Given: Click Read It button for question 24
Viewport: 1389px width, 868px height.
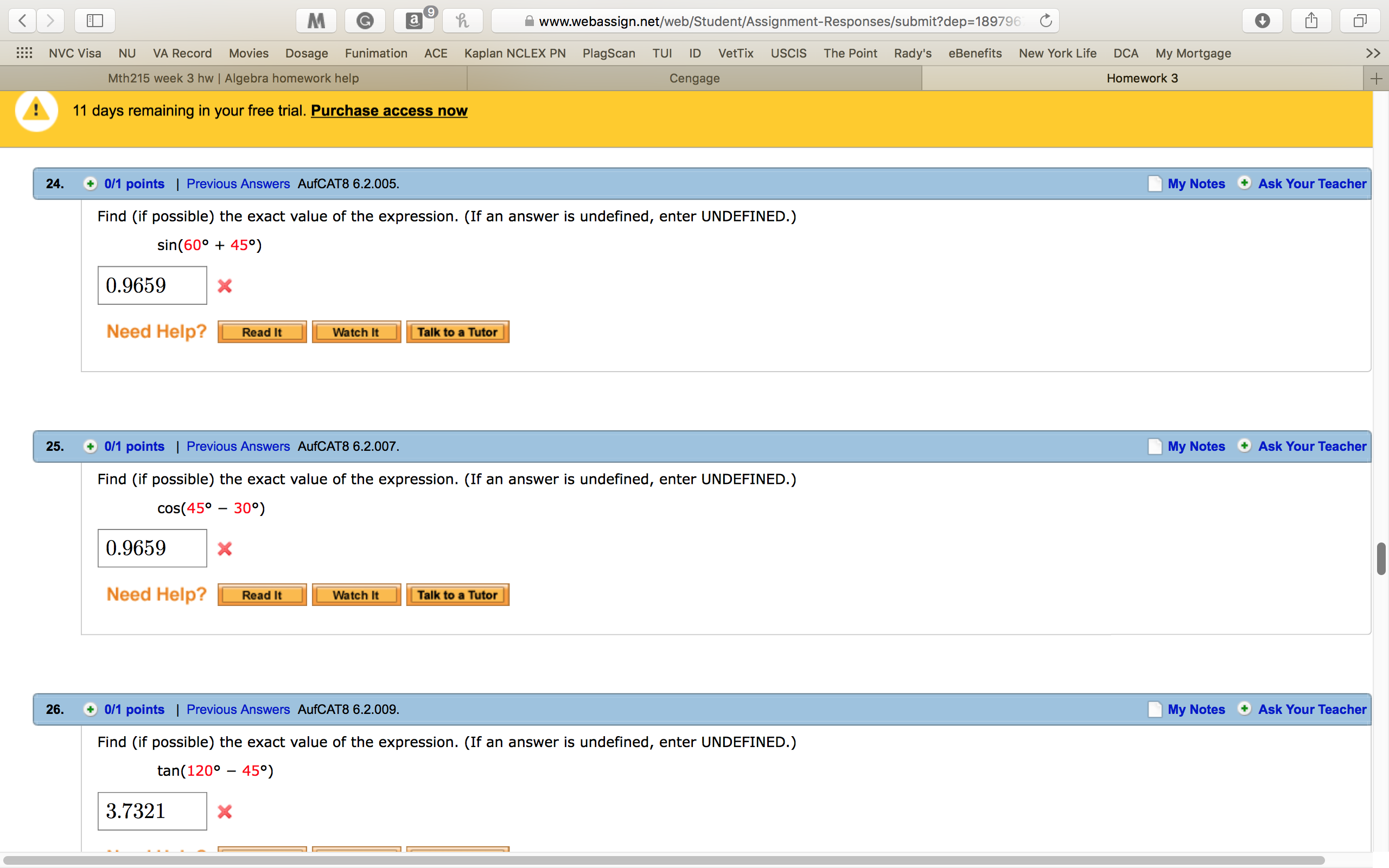Looking at the screenshot, I should [262, 333].
